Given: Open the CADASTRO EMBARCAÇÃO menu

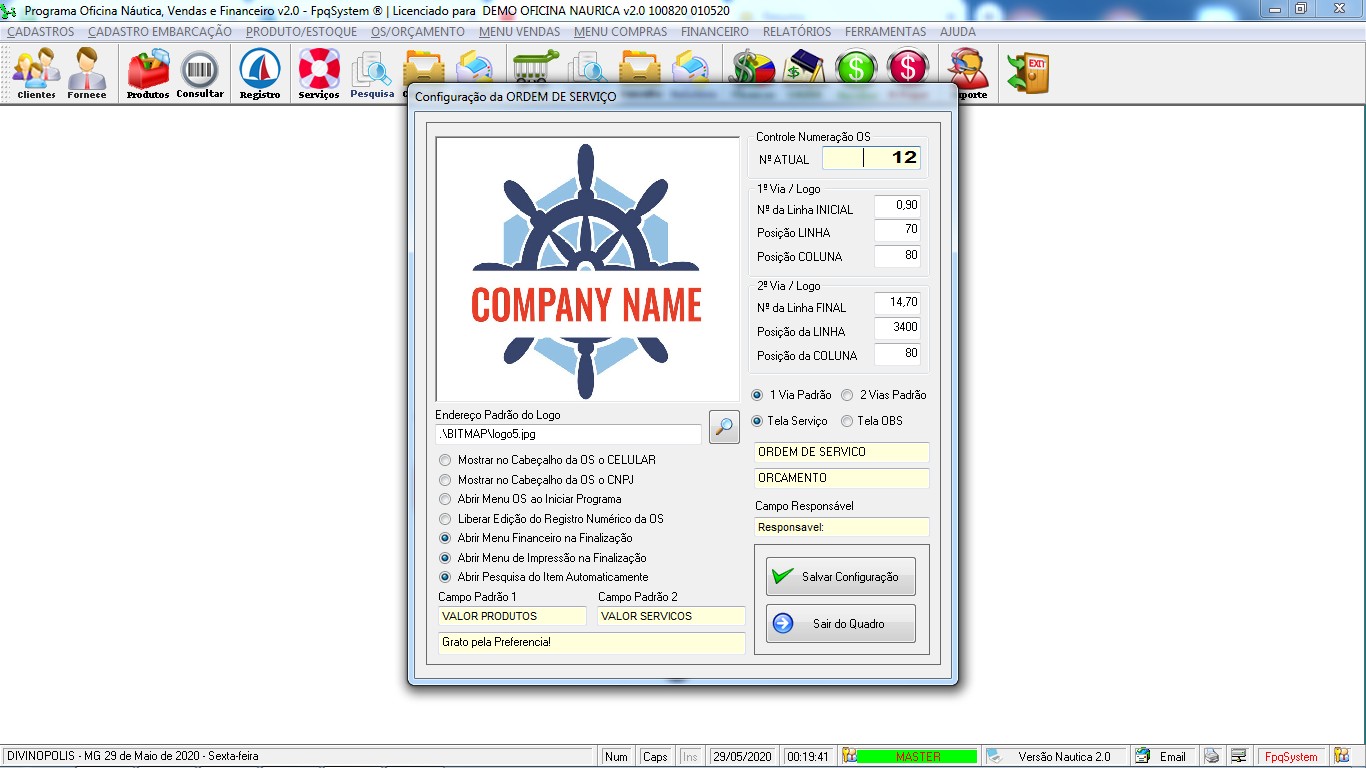Looking at the screenshot, I should 160,32.
